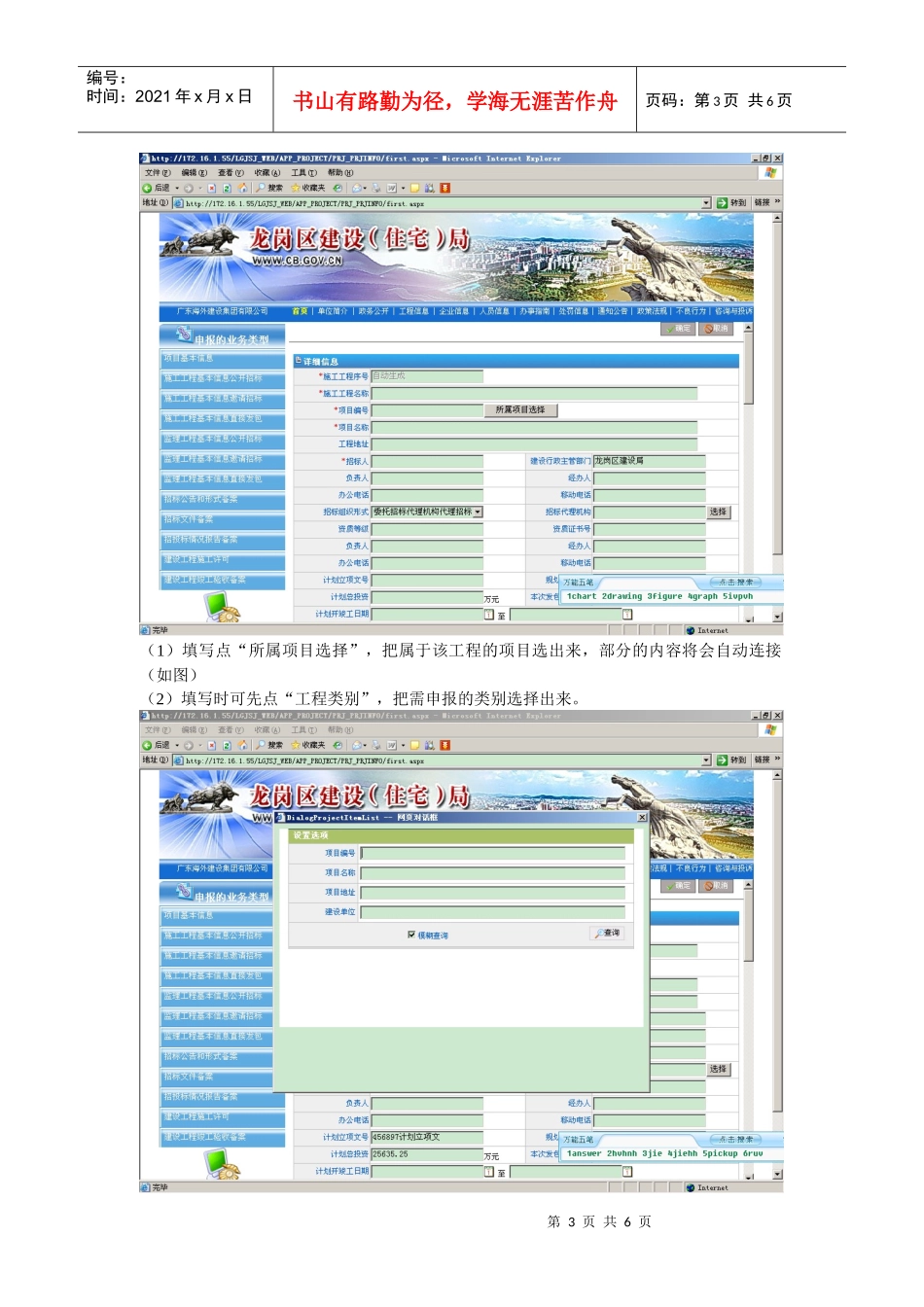
Task: Click 收藏夹 star icon in first screenshot's toolbar
Action: pyautogui.click(x=296, y=188)
